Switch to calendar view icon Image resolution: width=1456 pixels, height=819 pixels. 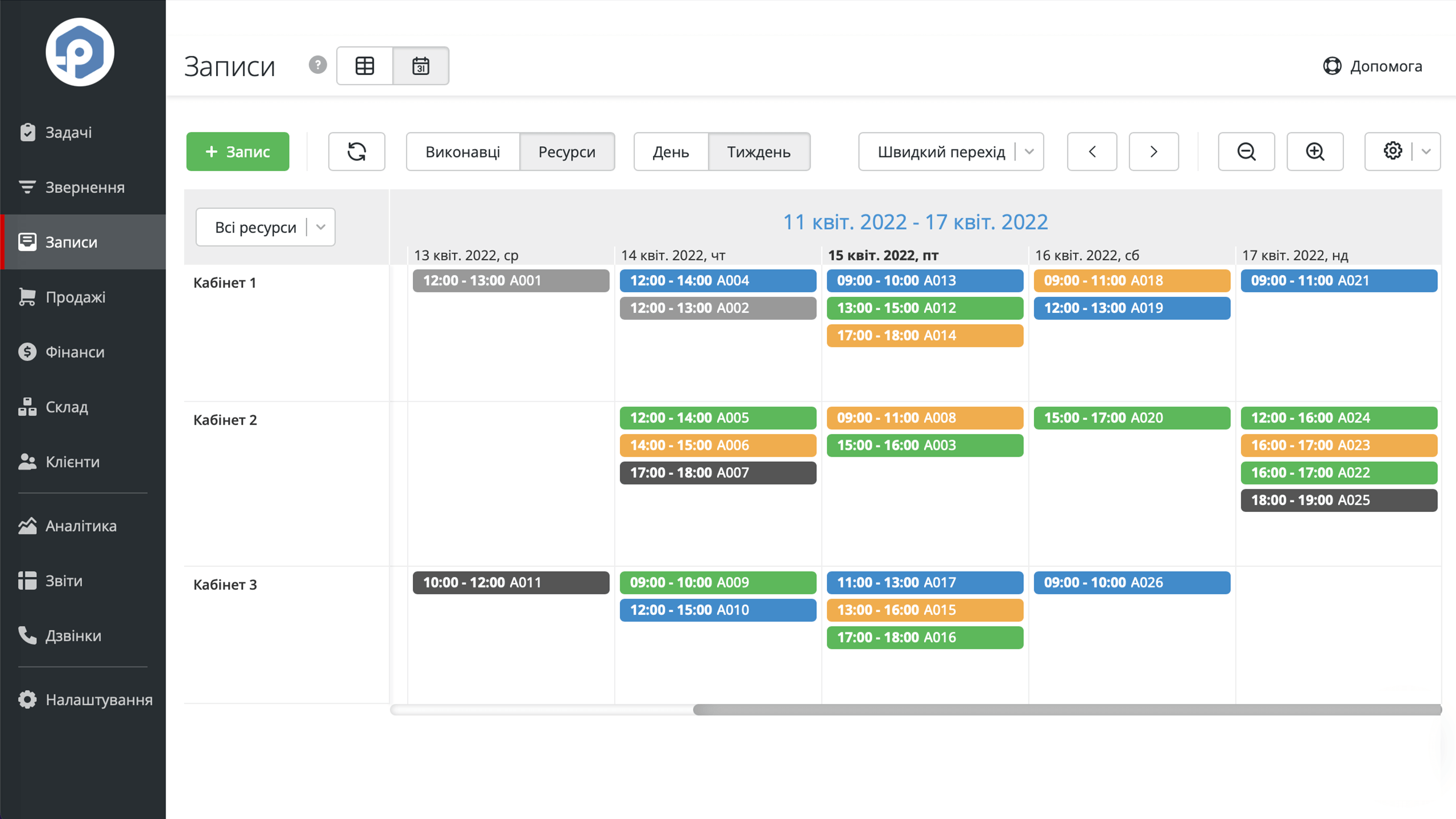pyautogui.click(x=421, y=66)
